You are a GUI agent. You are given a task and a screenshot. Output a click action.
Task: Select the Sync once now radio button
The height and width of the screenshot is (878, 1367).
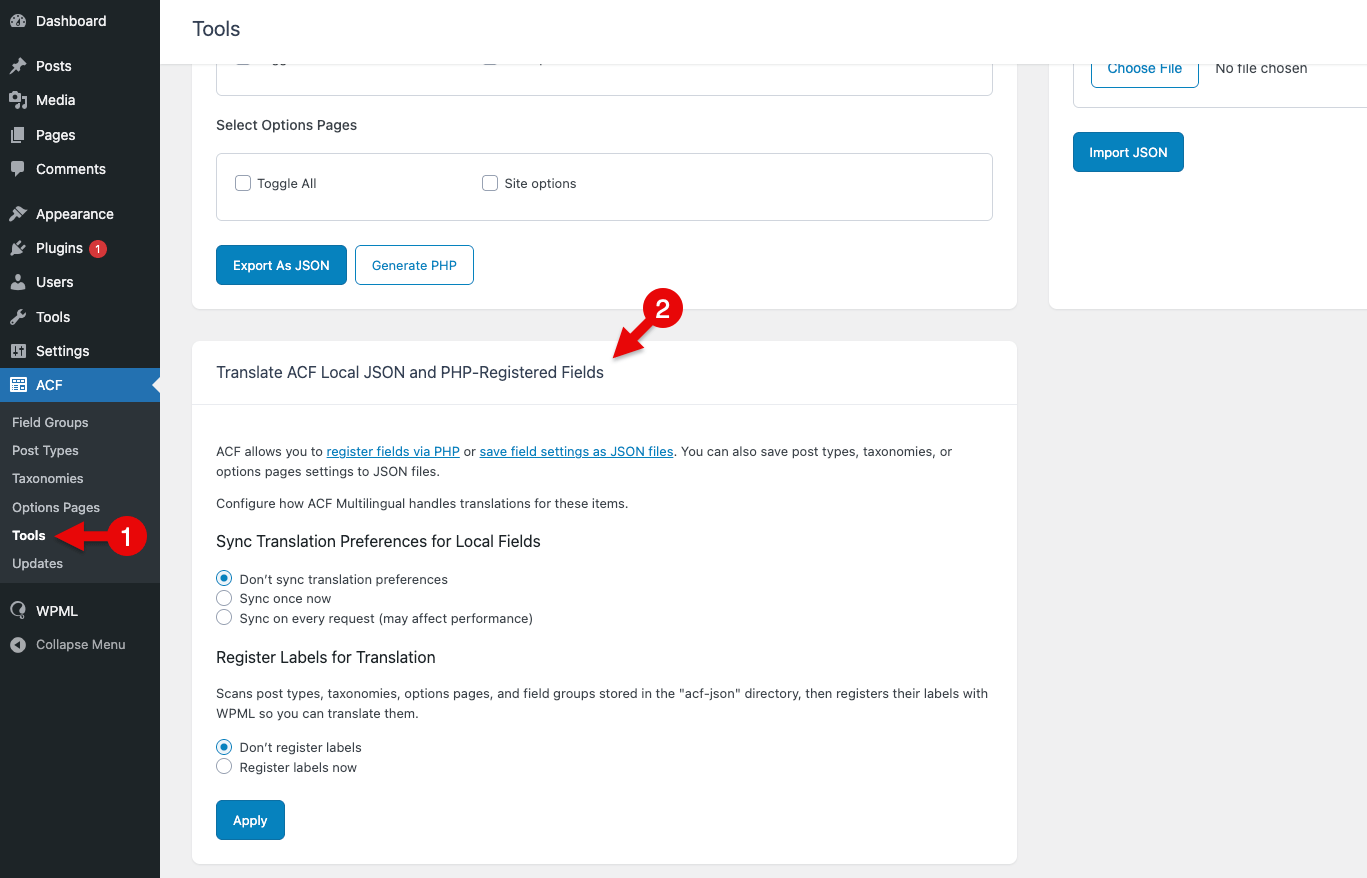(224, 598)
